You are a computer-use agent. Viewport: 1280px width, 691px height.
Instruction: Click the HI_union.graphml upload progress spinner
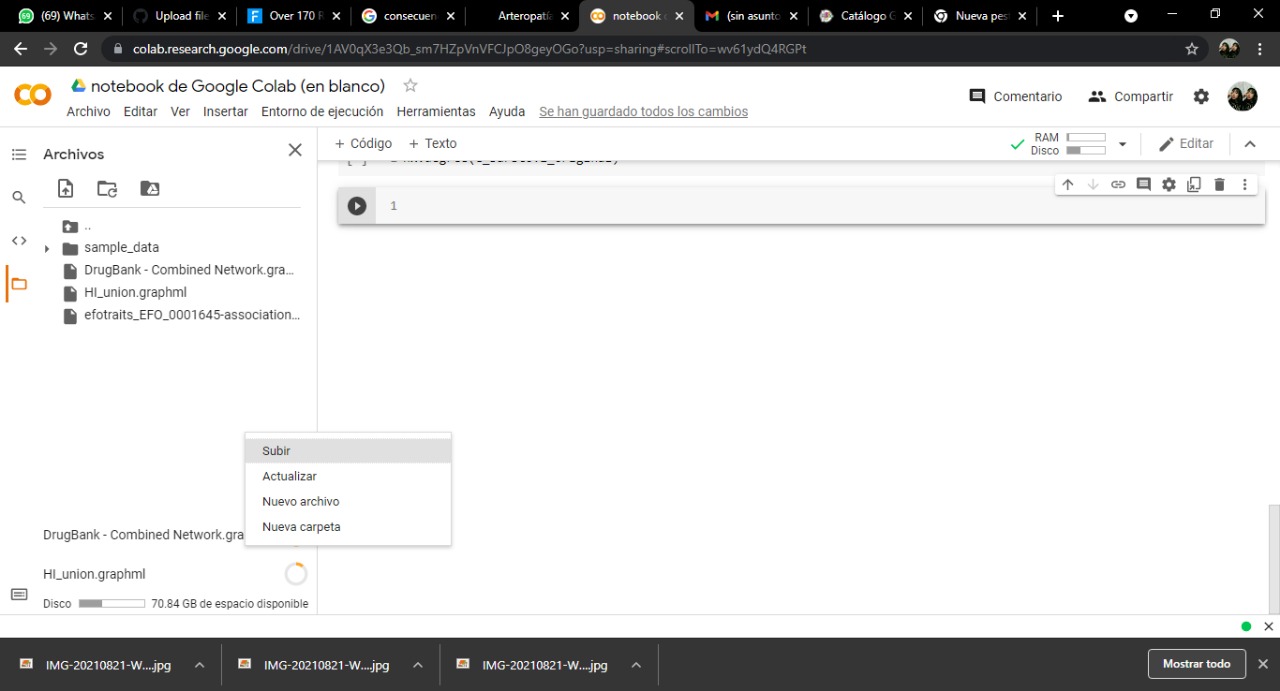click(x=296, y=574)
